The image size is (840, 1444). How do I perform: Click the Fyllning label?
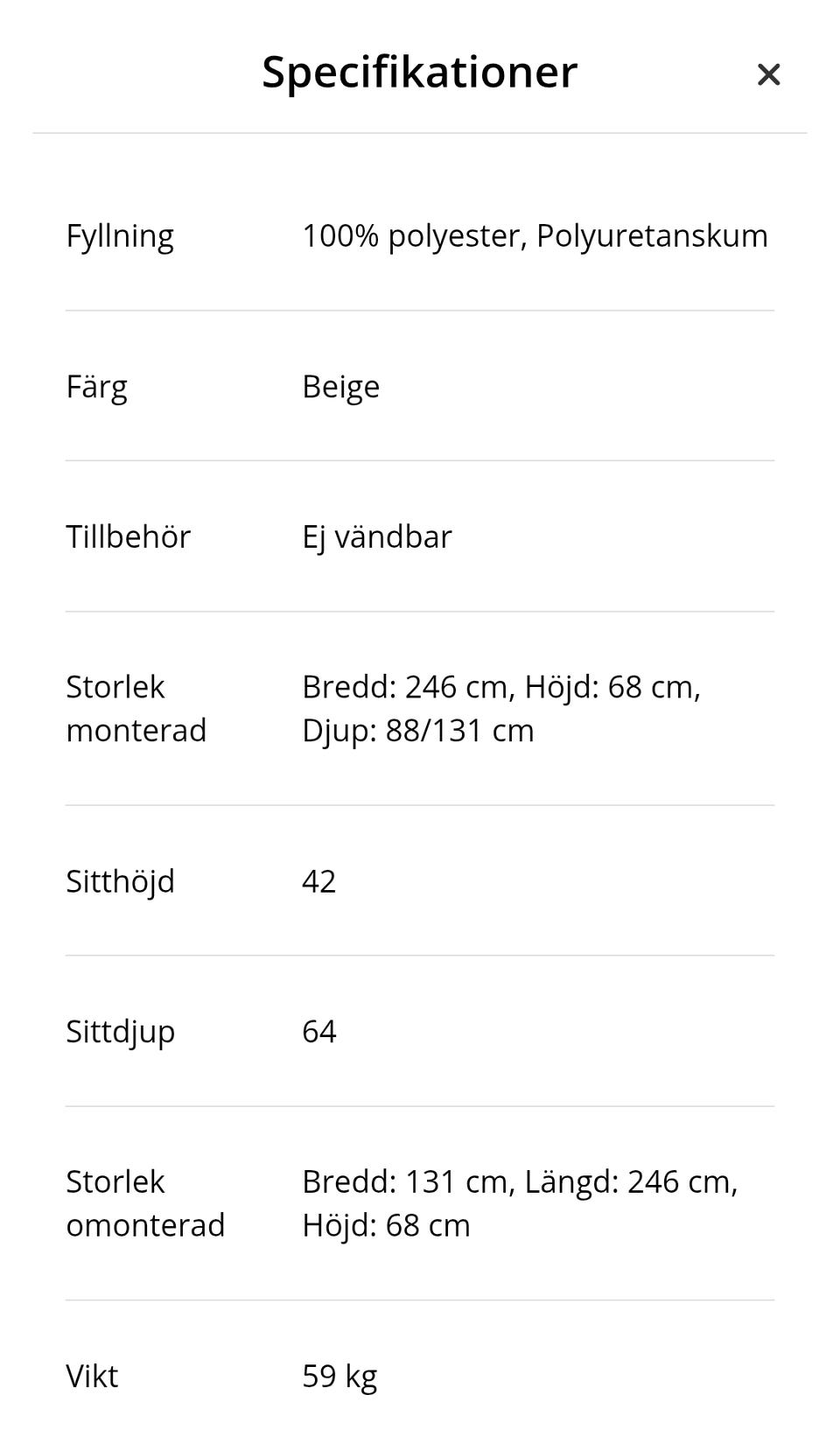(120, 236)
